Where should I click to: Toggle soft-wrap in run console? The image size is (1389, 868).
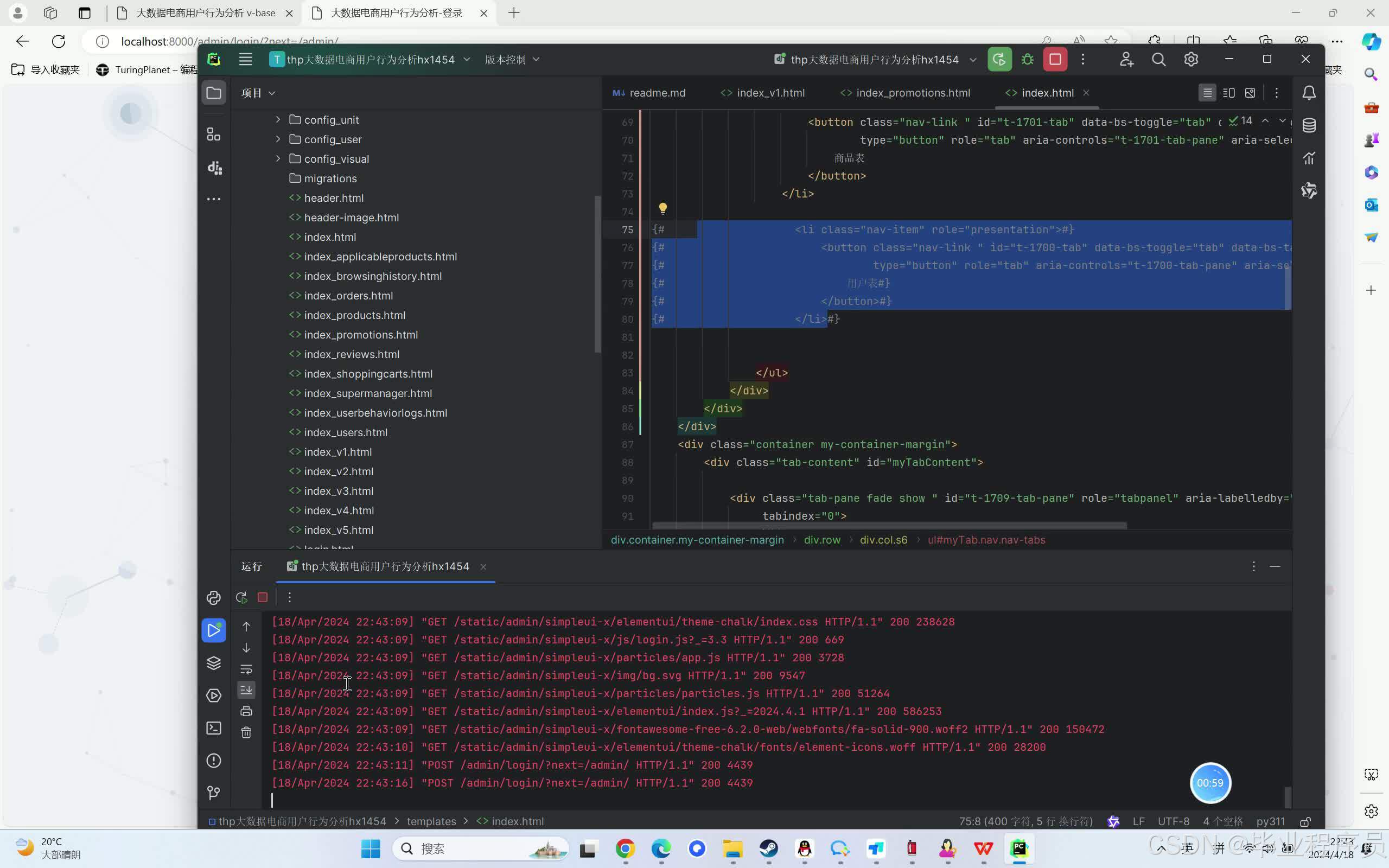tap(246, 669)
